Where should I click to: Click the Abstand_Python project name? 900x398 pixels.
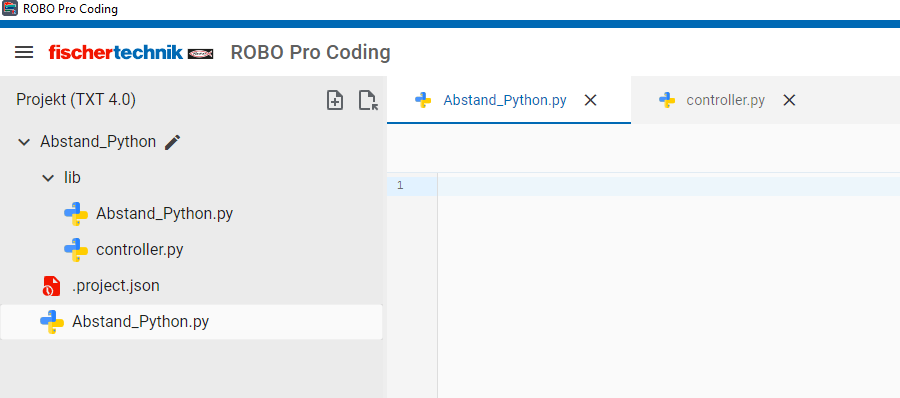pos(98,142)
